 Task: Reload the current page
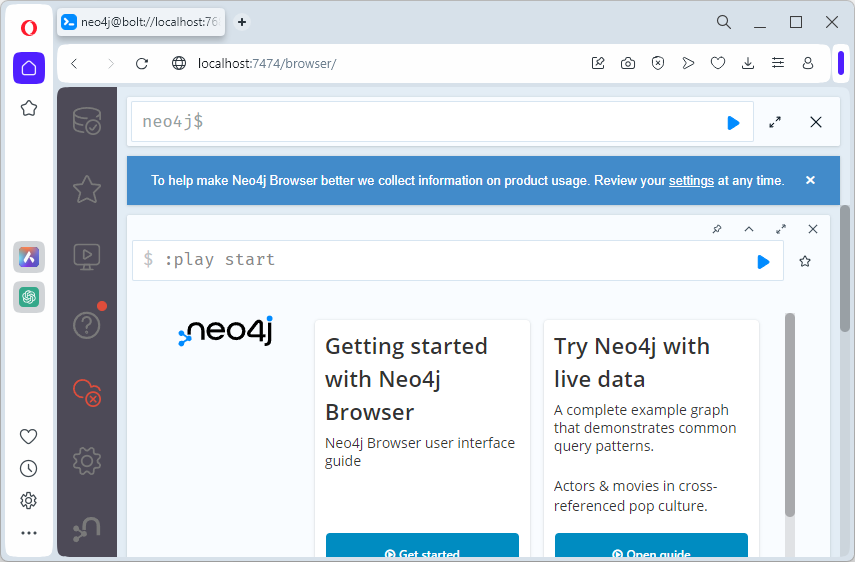[x=142, y=64]
